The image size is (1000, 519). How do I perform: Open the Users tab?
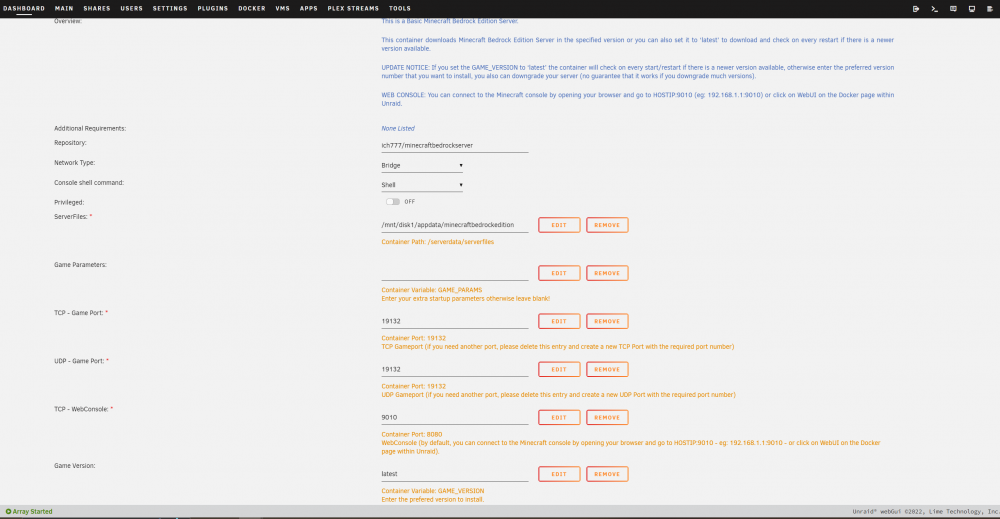[131, 8]
